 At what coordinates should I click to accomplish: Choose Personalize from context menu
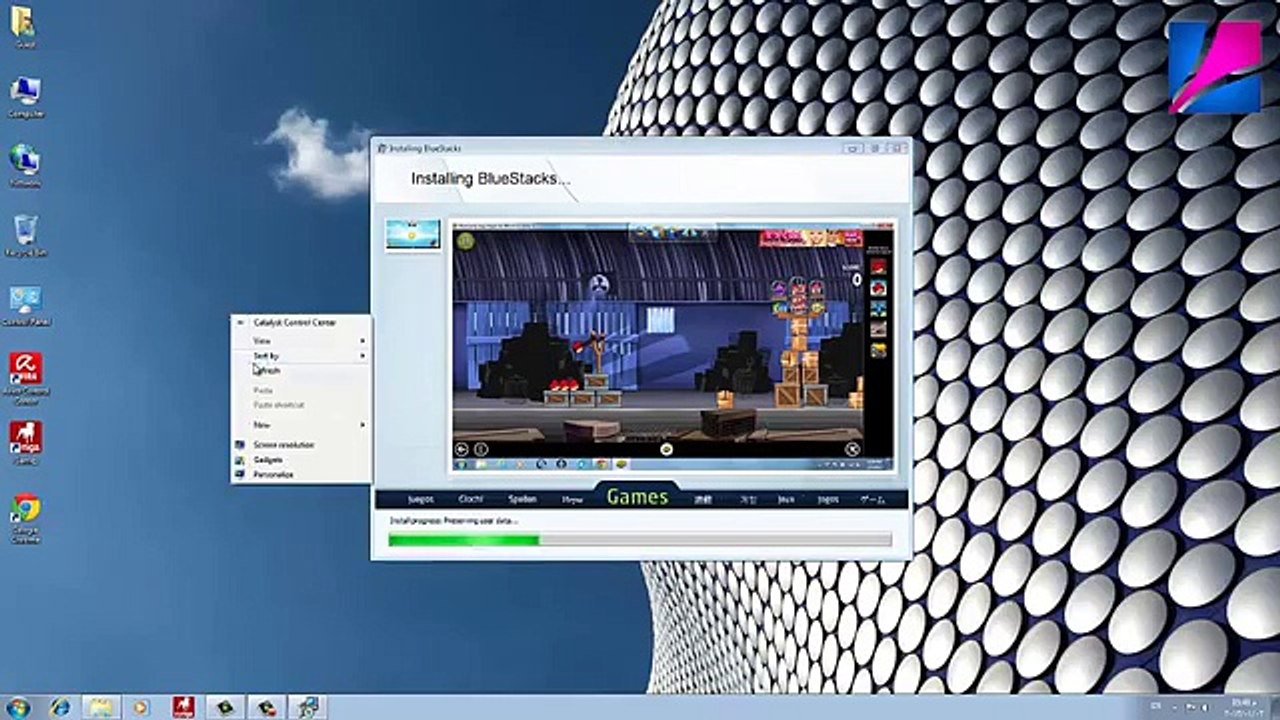click(300, 475)
